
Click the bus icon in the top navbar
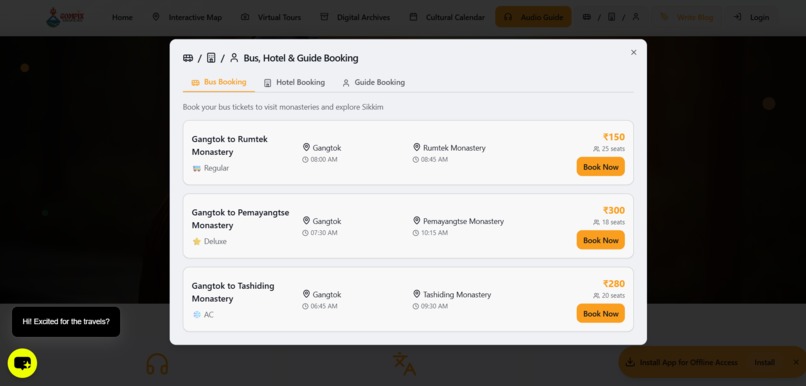pyautogui.click(x=587, y=17)
